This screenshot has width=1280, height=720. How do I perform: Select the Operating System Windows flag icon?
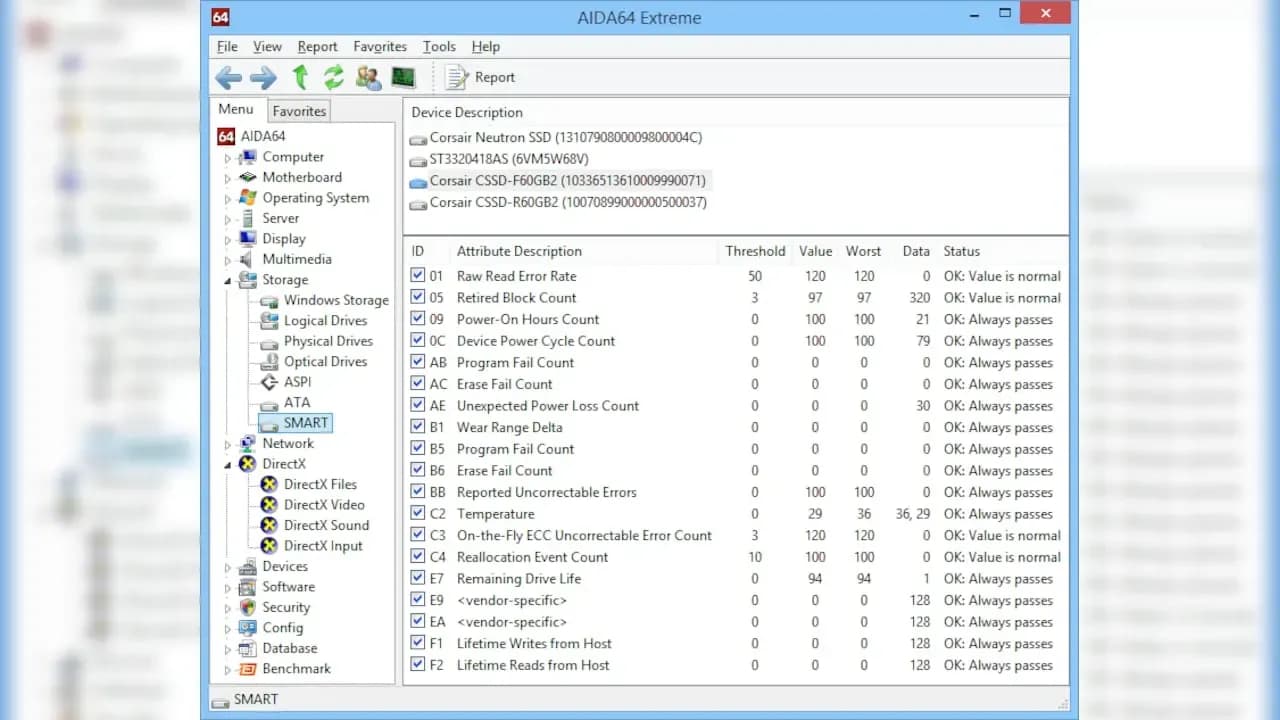pyautogui.click(x=247, y=198)
